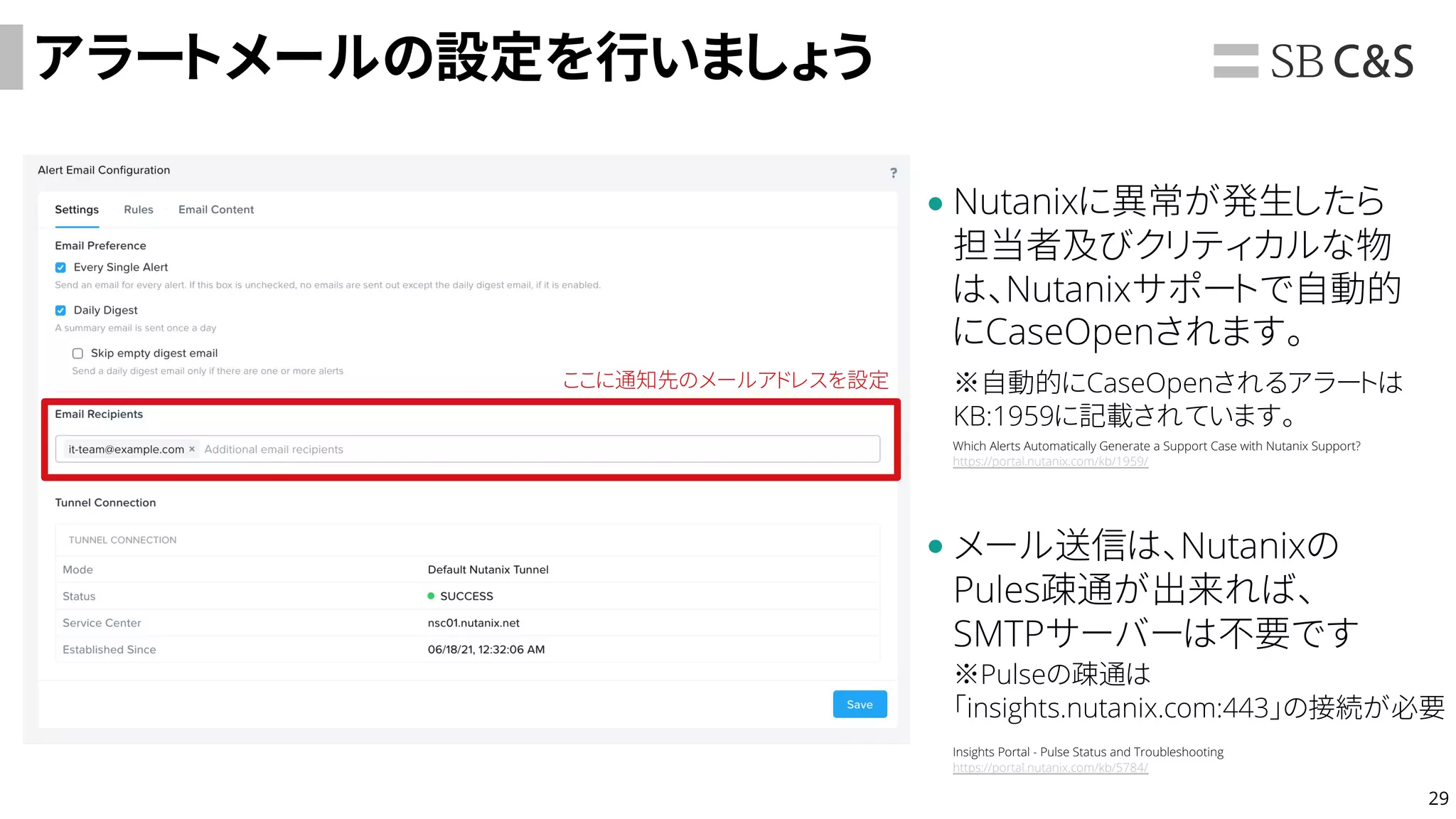
Task: Remove the it-team@example.com recipient chip
Action: 192,449
